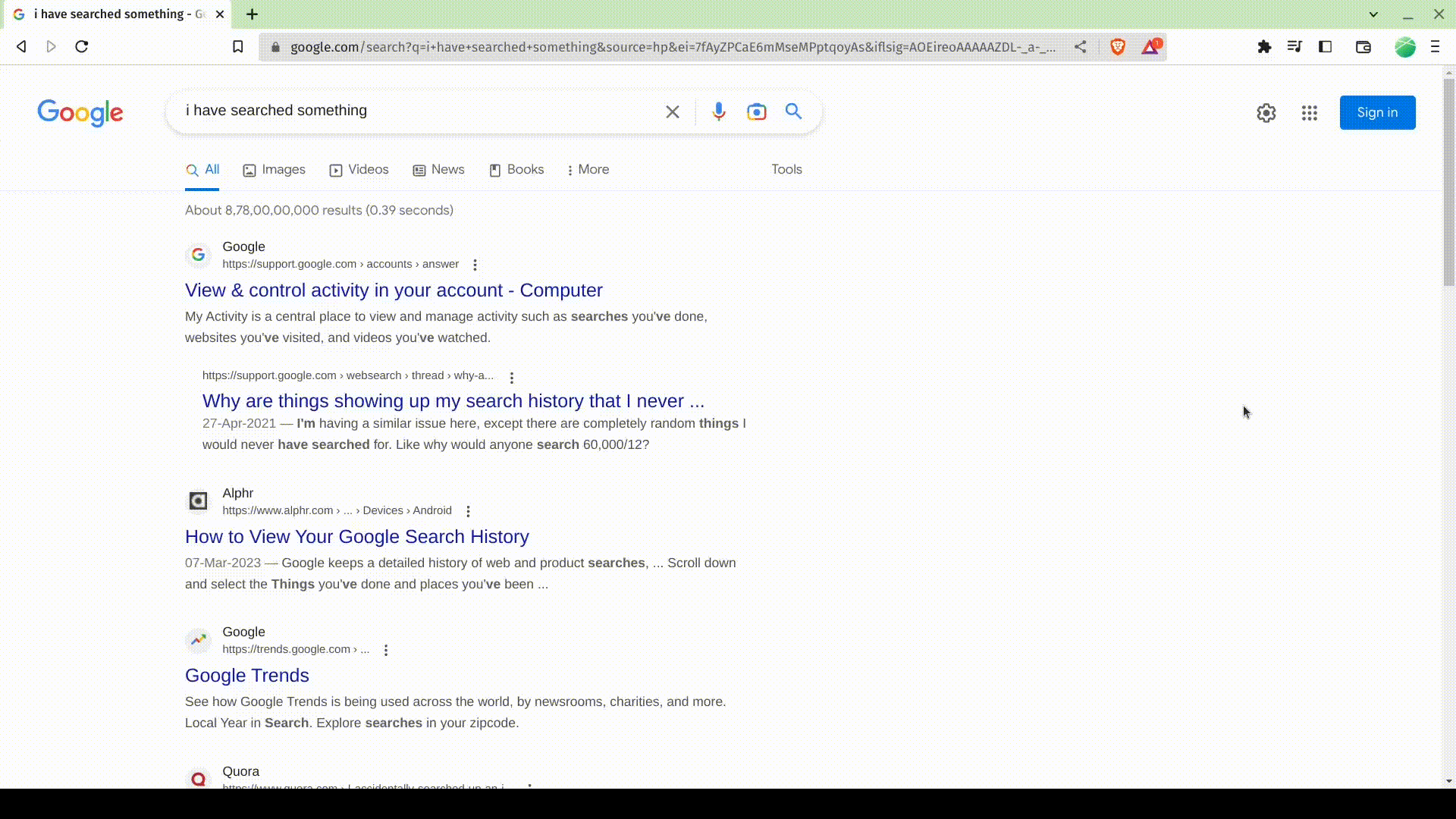The image size is (1456, 819).
Task: Click the Alphr site name
Action: click(x=237, y=494)
